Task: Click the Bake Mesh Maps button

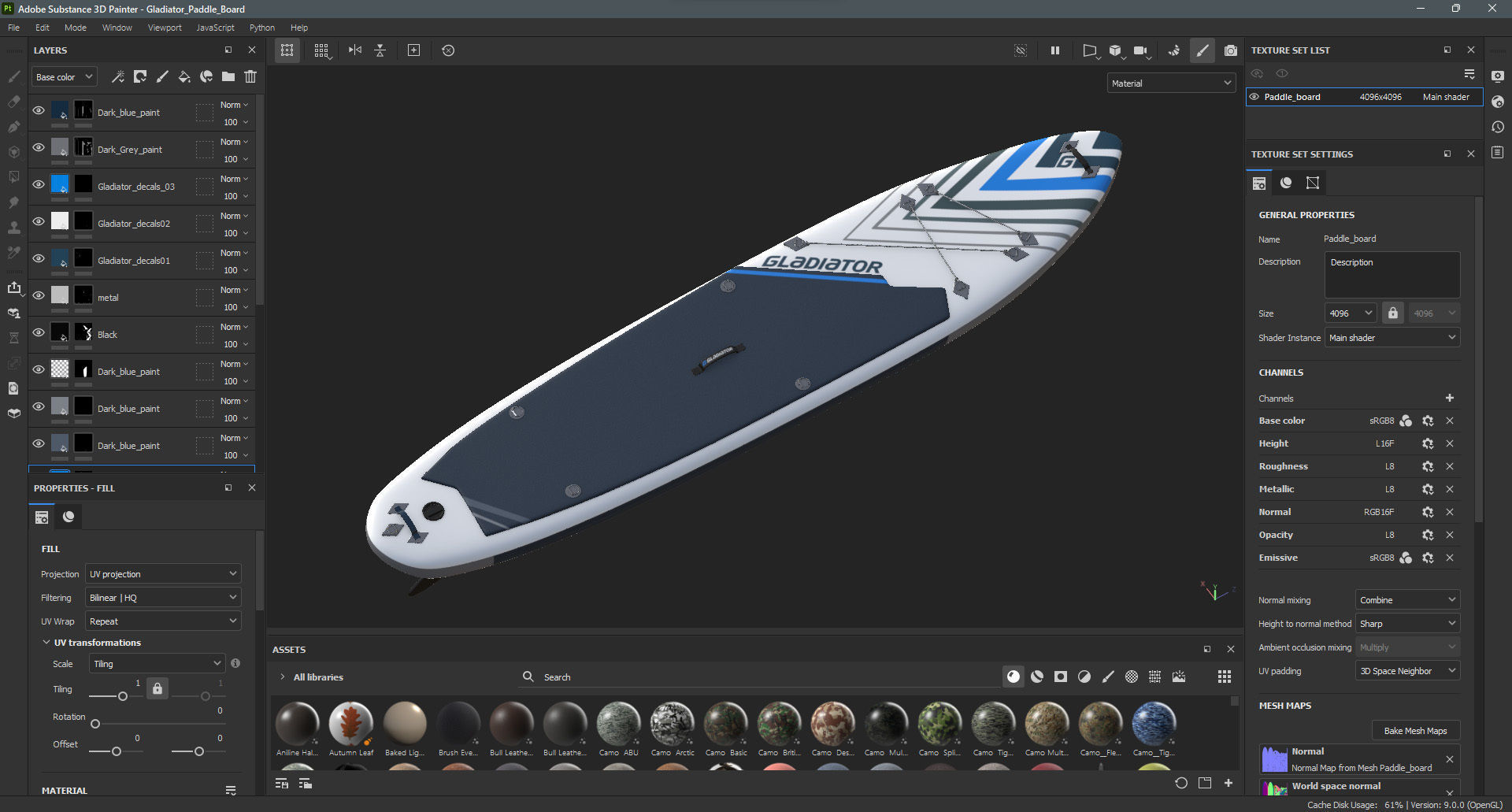Action: click(1415, 730)
